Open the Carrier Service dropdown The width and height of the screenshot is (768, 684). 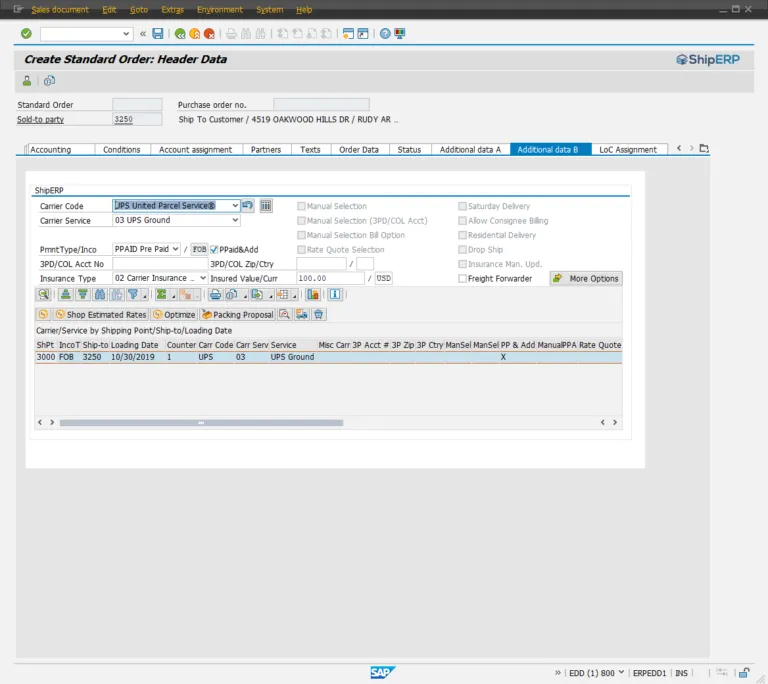tap(235, 220)
